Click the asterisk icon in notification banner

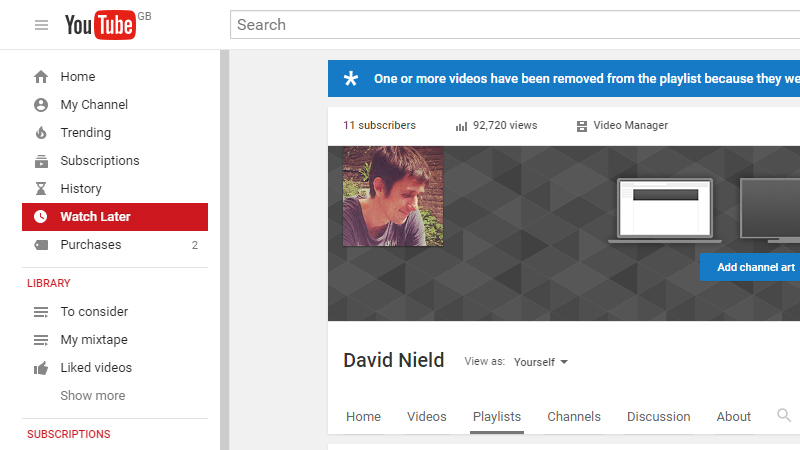point(351,79)
